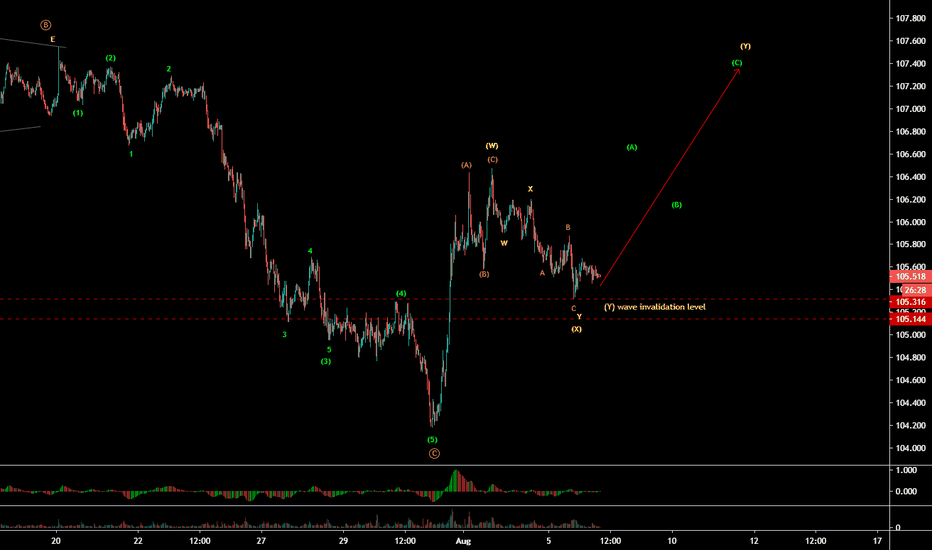
Task: Click the oscillator 0.000 scale label
Action: tap(906, 491)
